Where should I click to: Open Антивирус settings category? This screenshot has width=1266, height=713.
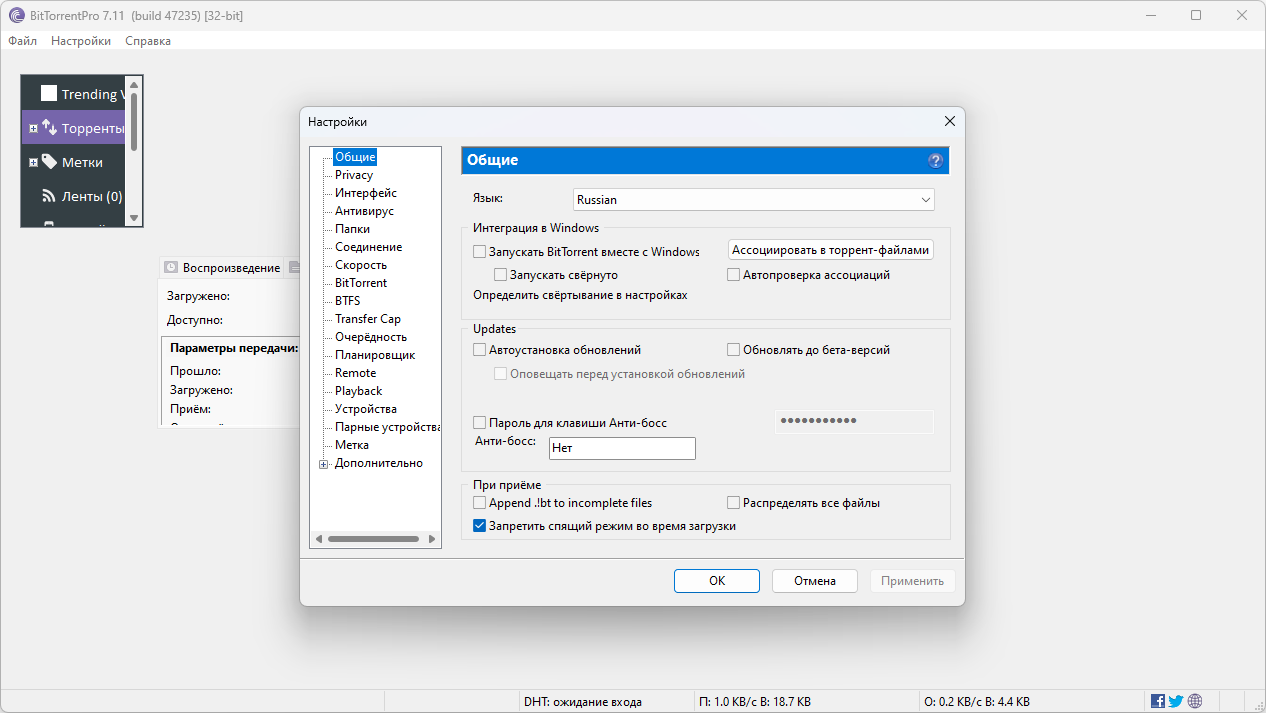tap(364, 211)
